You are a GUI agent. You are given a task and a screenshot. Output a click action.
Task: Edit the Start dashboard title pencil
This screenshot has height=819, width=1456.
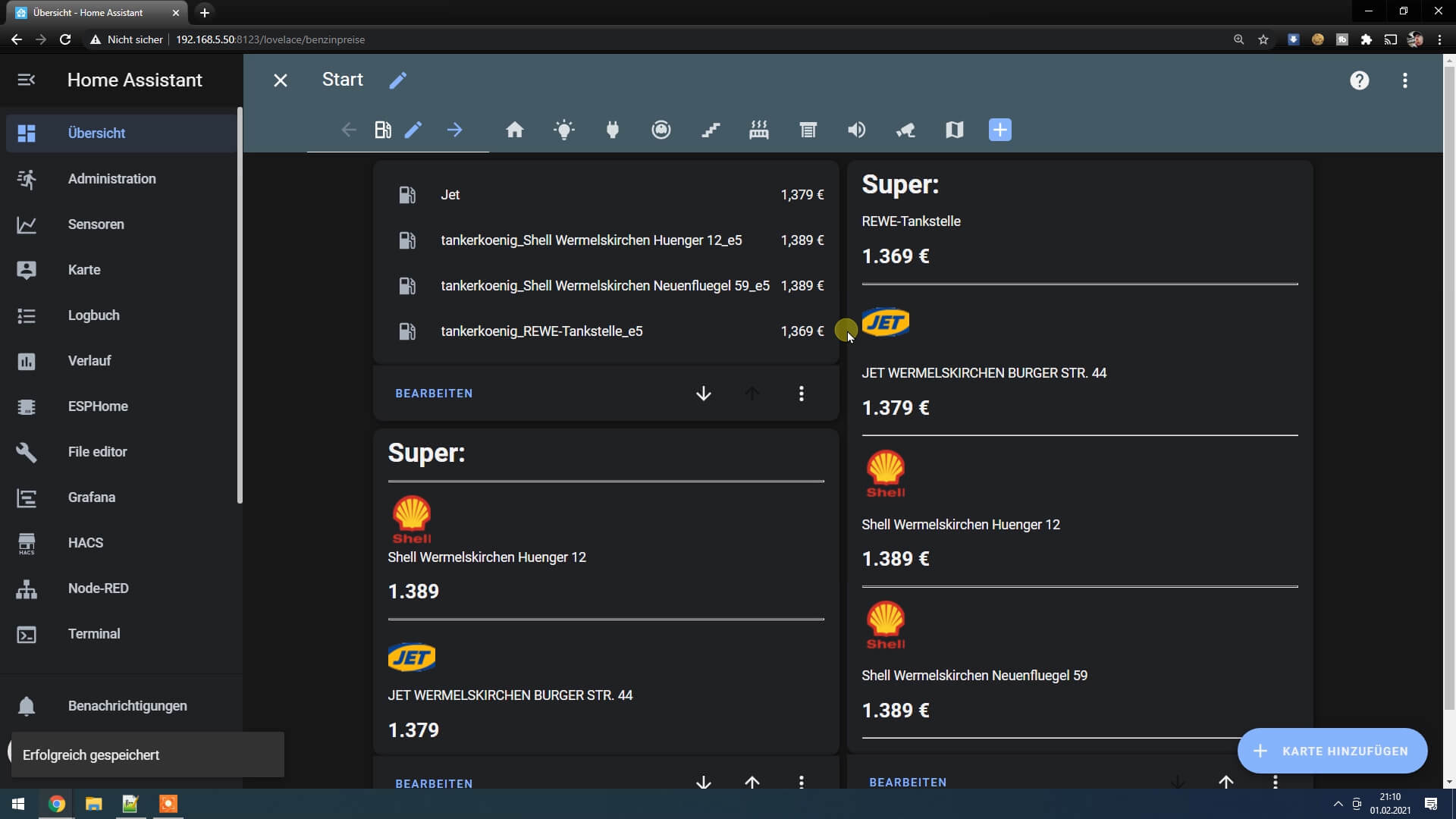coord(398,80)
